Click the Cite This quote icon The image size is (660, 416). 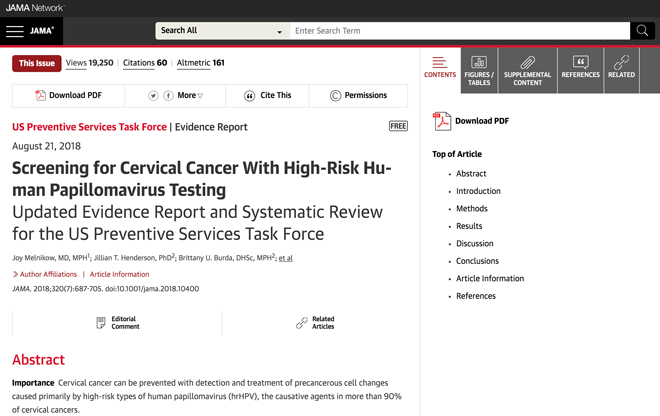(x=249, y=96)
